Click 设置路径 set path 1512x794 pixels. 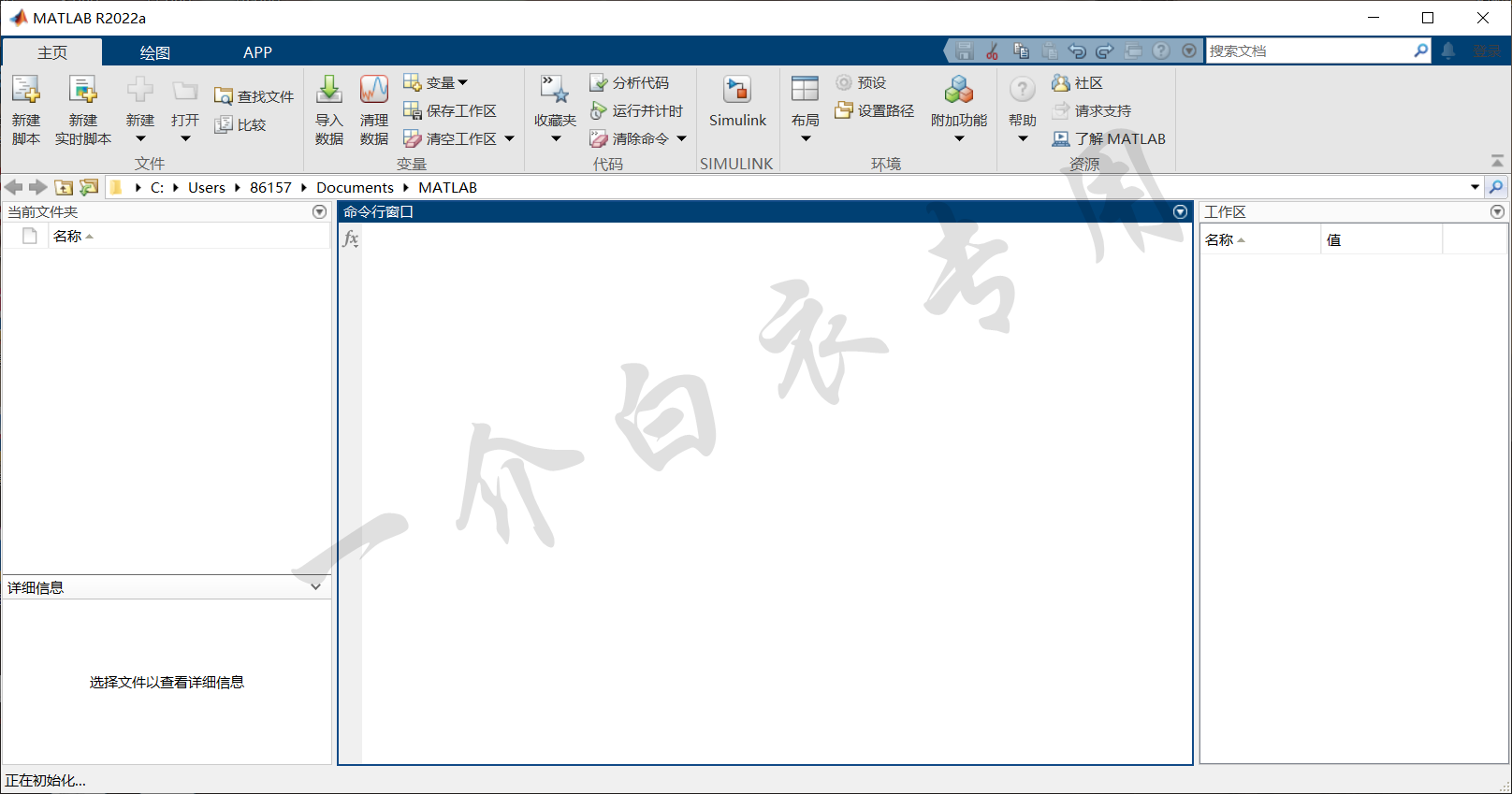[875, 110]
